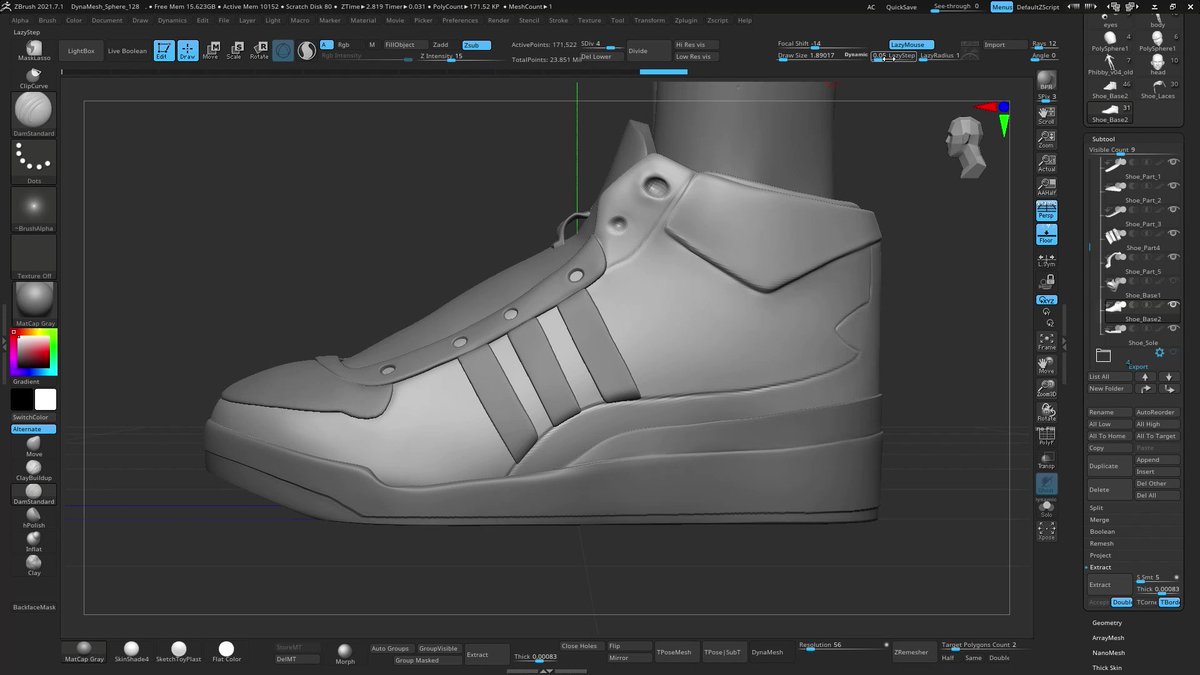Click the Actual size icon
The width and height of the screenshot is (1200, 675).
[x=1046, y=162]
